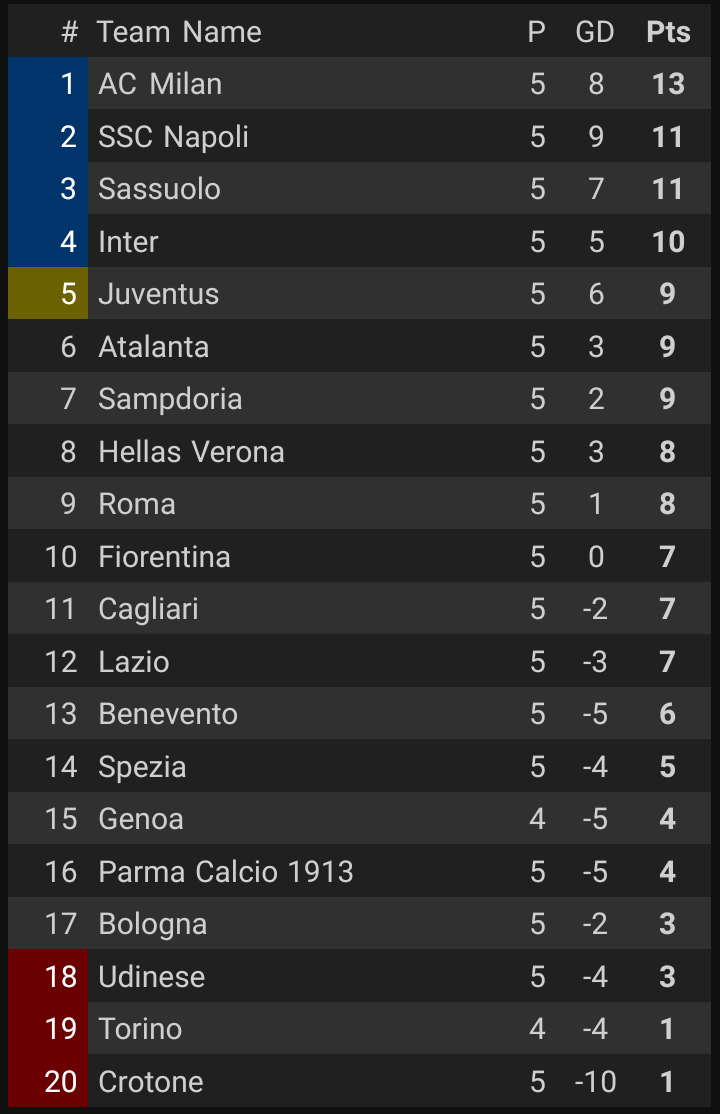Click Crotone's goal difference of -10
This screenshot has width=720, height=1114.
(x=595, y=1082)
